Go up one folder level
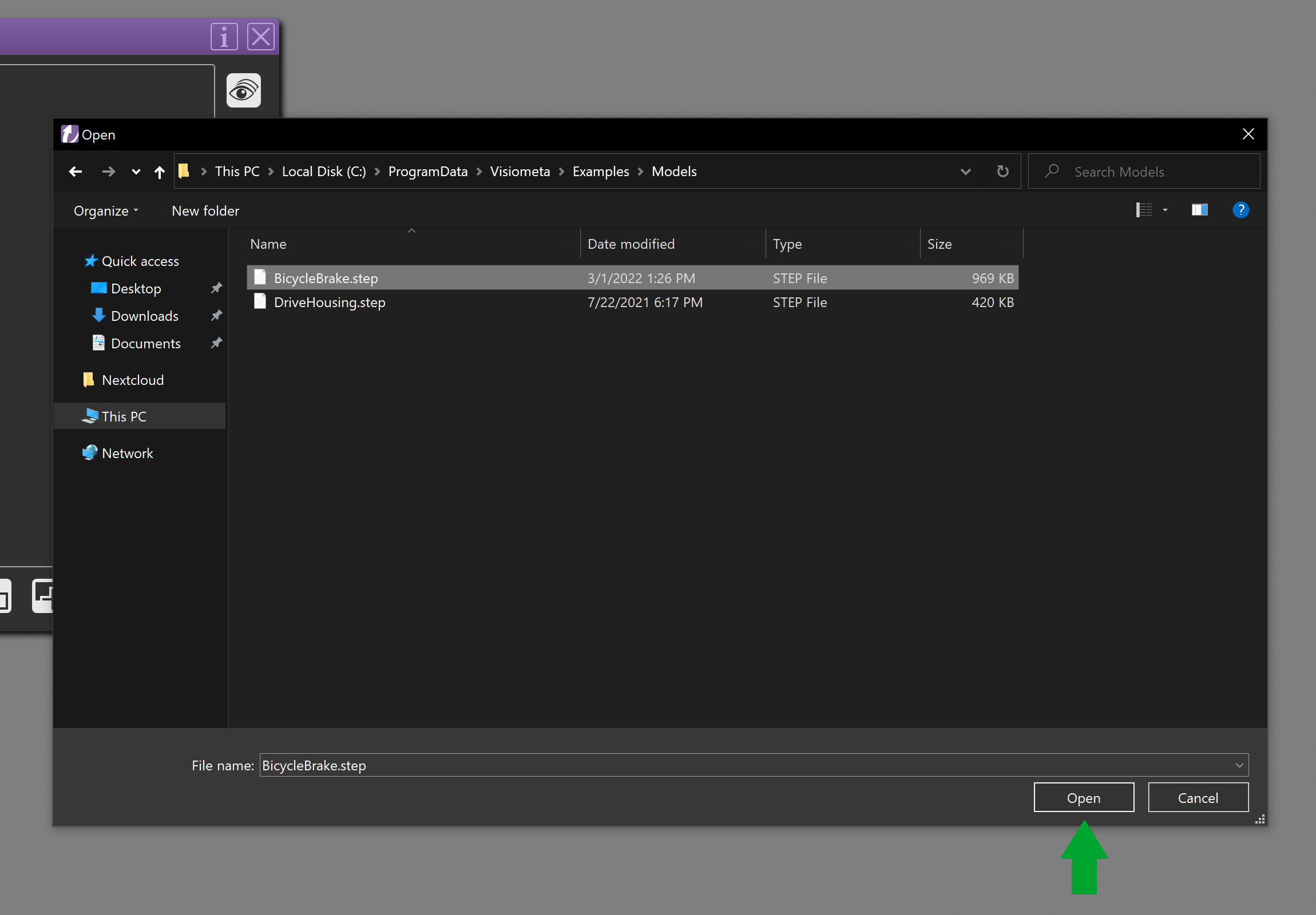Image resolution: width=1316 pixels, height=915 pixels. (159, 172)
